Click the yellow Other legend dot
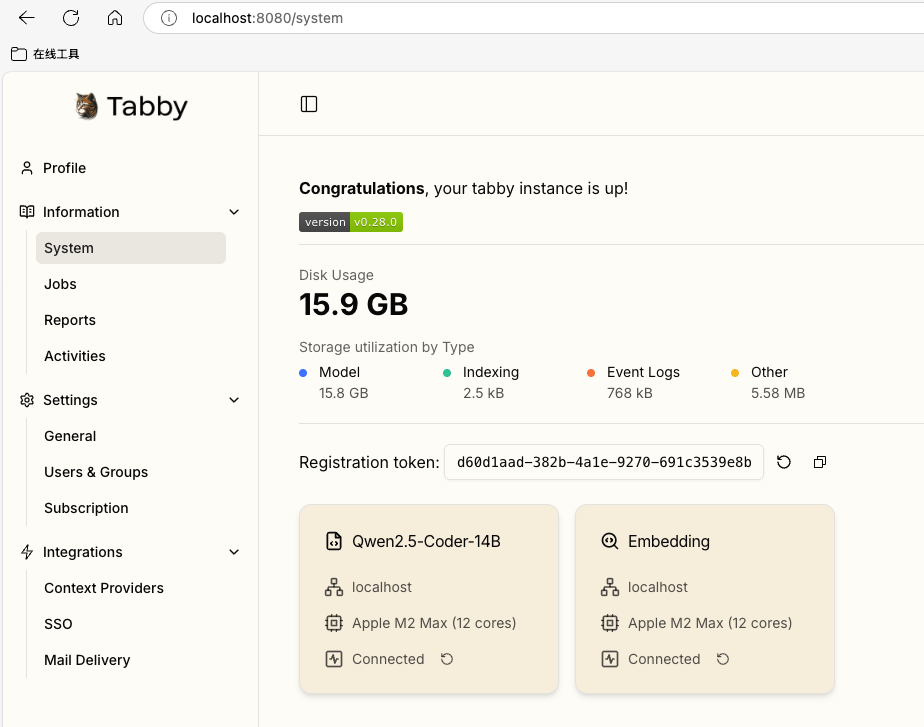The image size is (924, 727). [x=735, y=372]
